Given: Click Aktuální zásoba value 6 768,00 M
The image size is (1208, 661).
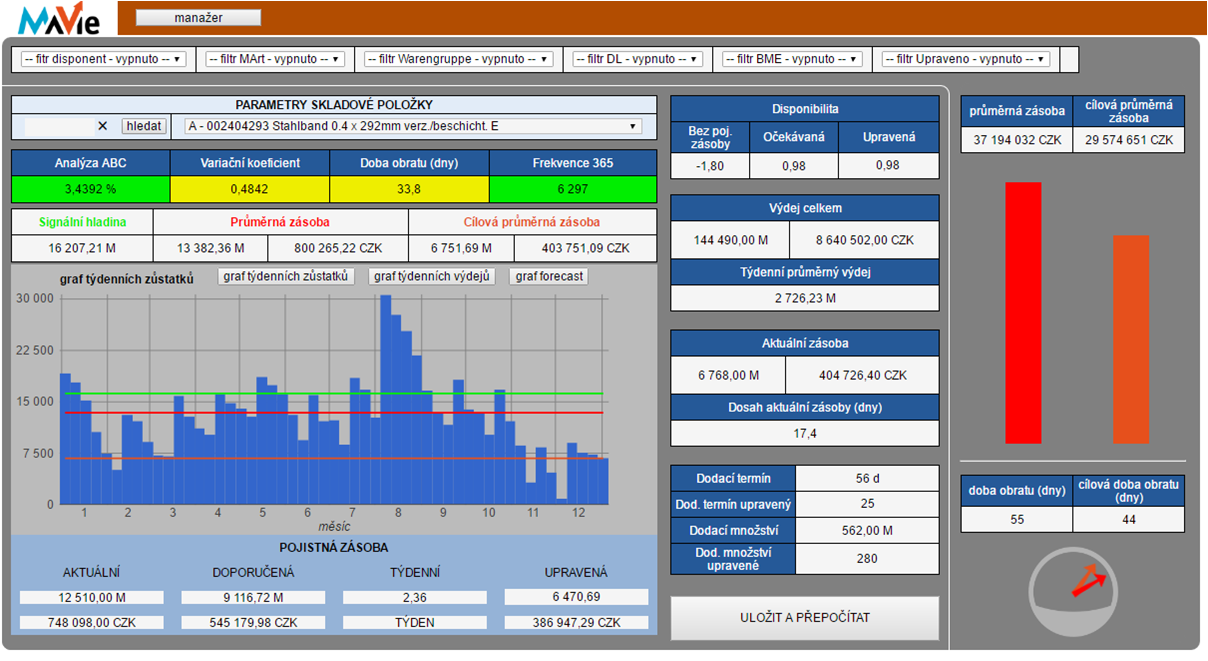Looking at the screenshot, I should point(728,375).
